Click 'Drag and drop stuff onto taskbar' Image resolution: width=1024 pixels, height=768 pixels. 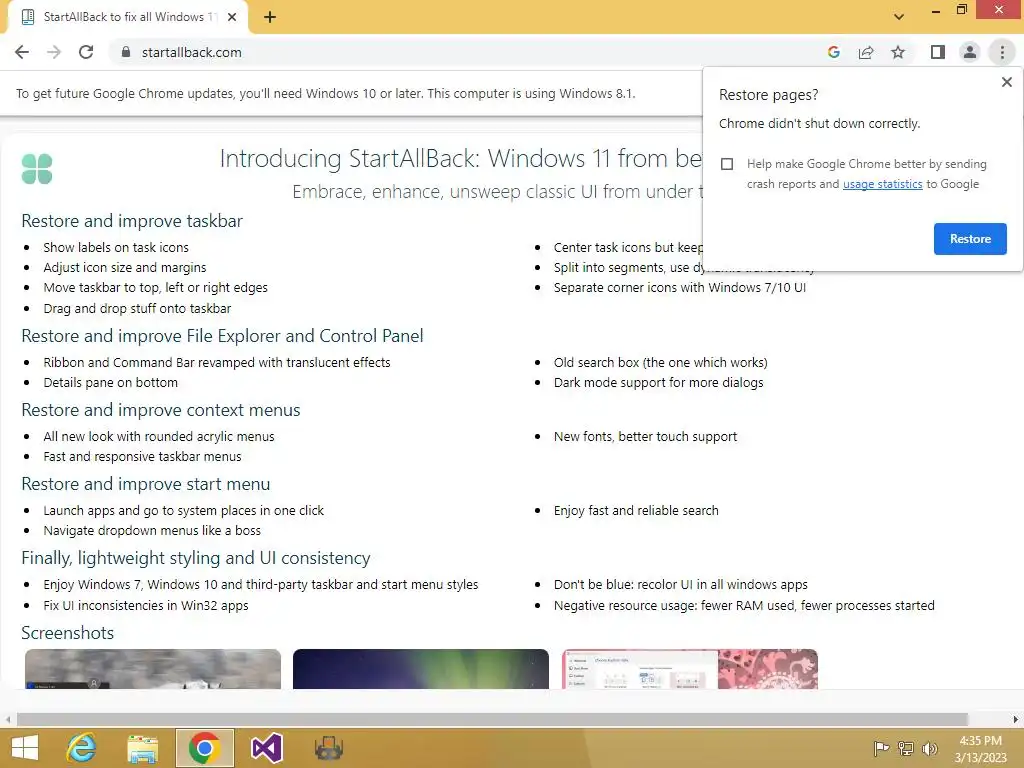tap(137, 308)
